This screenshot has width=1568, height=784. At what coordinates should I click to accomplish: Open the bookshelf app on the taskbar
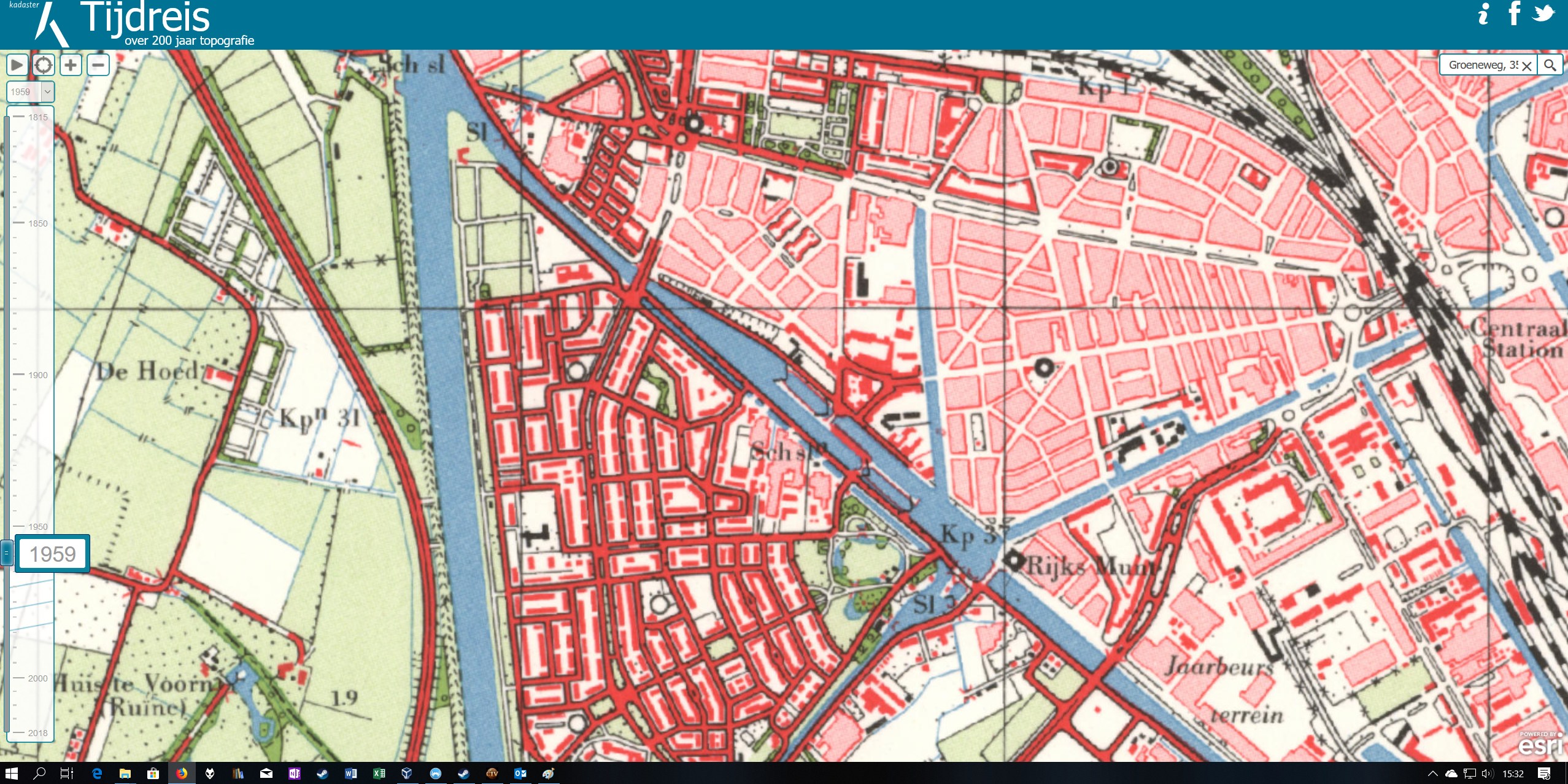pos(238,773)
